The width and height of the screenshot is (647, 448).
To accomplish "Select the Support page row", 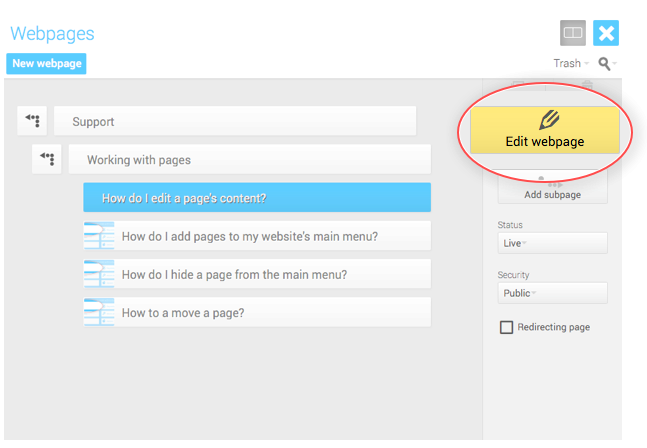I will tap(235, 122).
